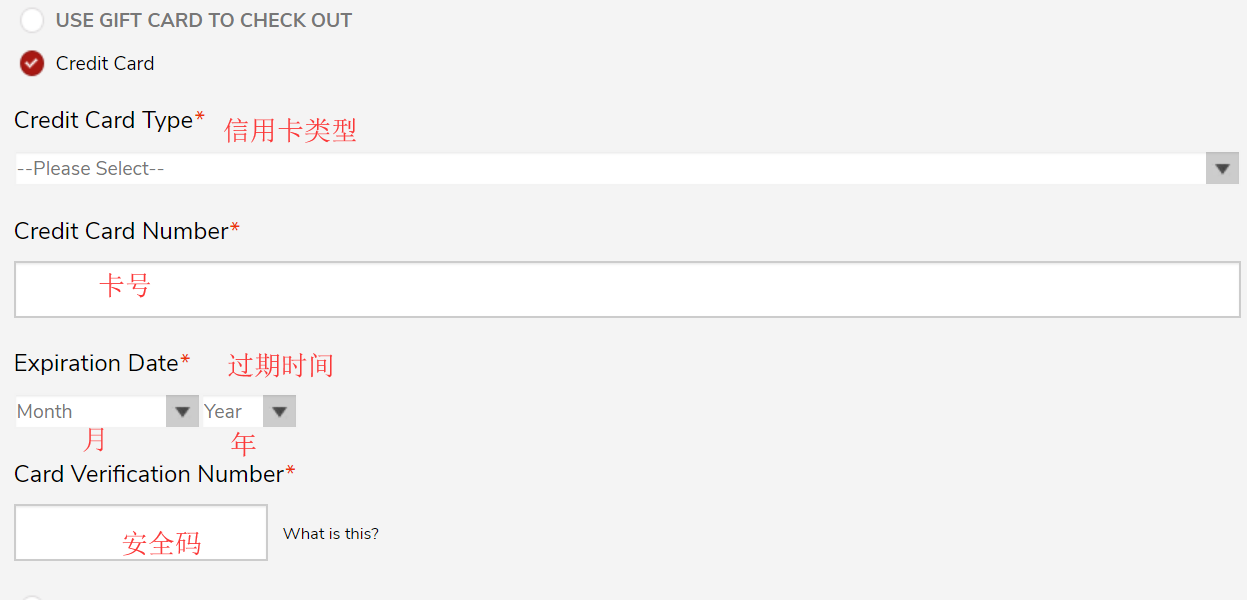1247x600 pixels.
Task: Click the "Credit Card" payment option text
Action: tap(105, 64)
